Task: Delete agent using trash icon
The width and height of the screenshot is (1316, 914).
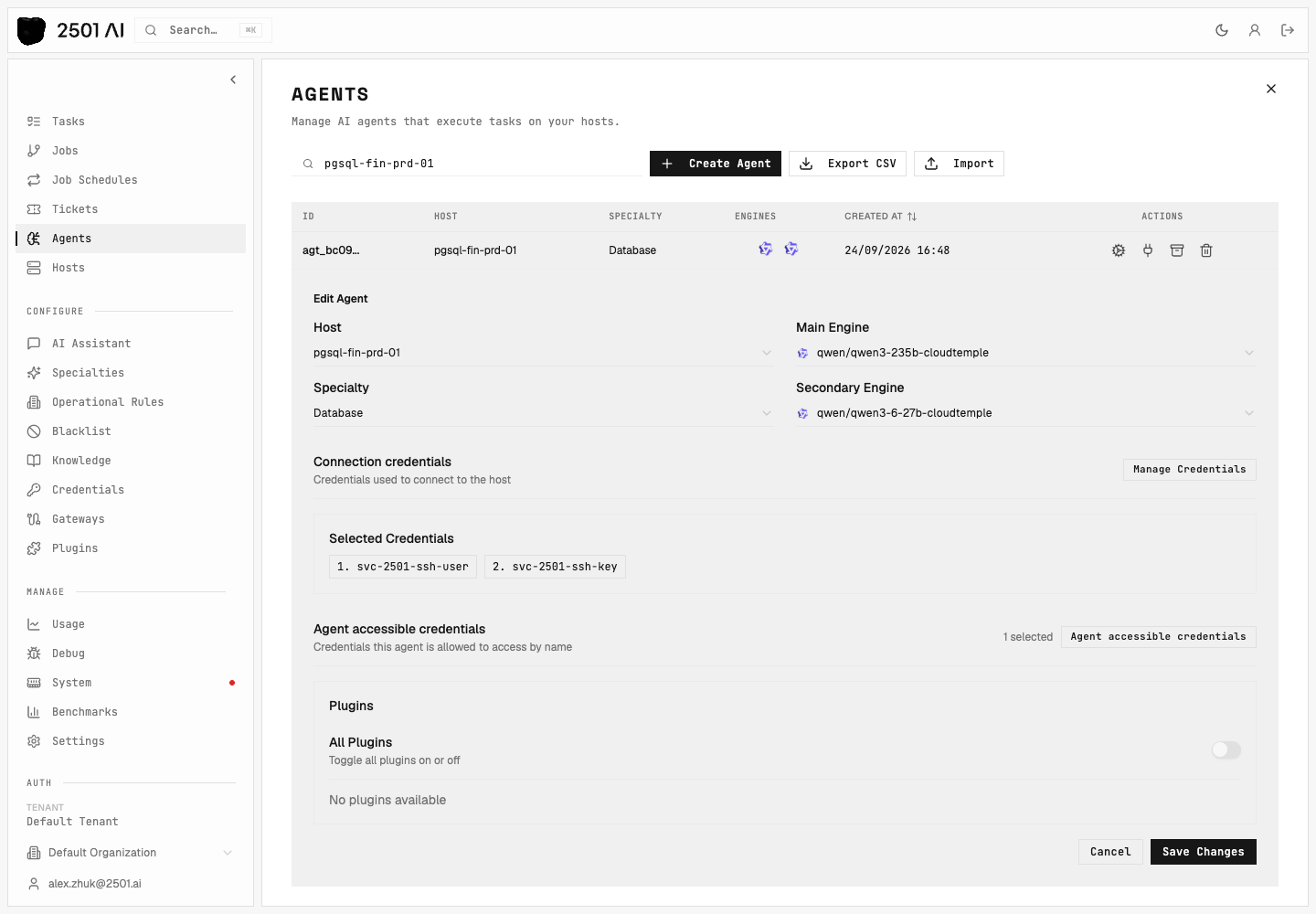Action: pyautogui.click(x=1206, y=250)
